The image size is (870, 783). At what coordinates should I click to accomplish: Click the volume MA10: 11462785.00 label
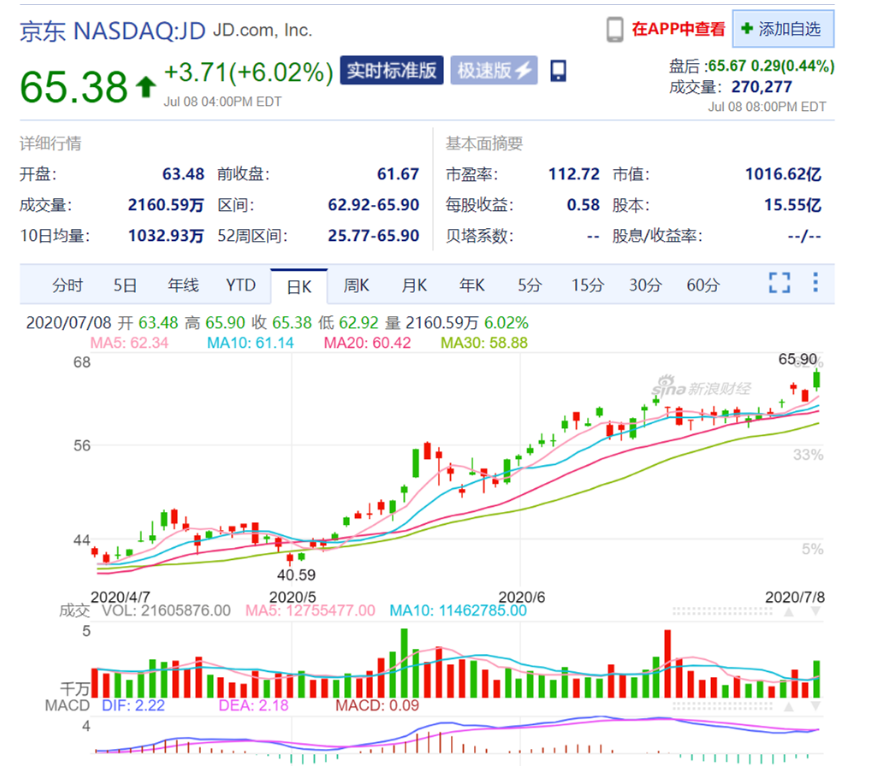pyautogui.click(x=458, y=611)
